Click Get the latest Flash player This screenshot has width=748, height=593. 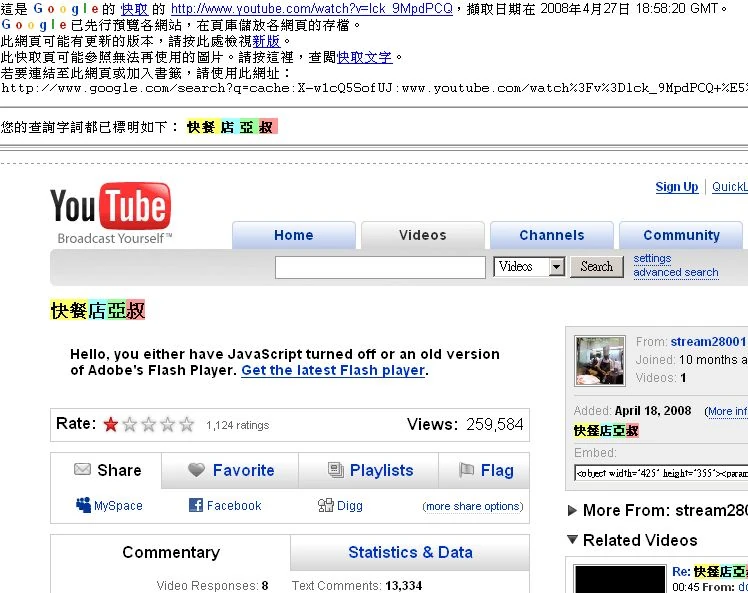(333, 371)
